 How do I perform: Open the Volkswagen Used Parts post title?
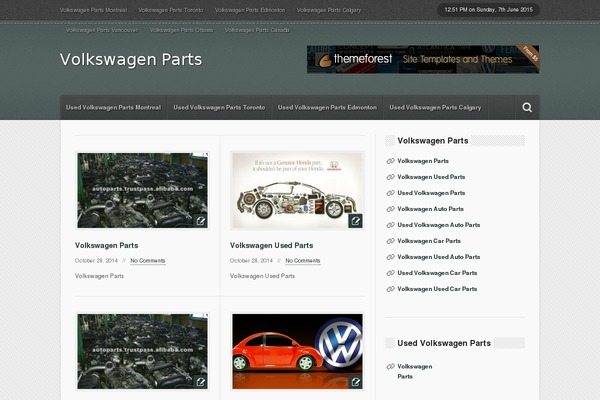[272, 245]
